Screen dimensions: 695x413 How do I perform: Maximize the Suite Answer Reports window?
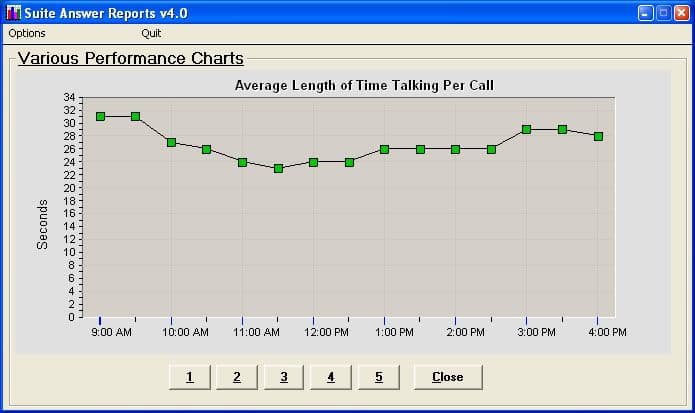(664, 13)
